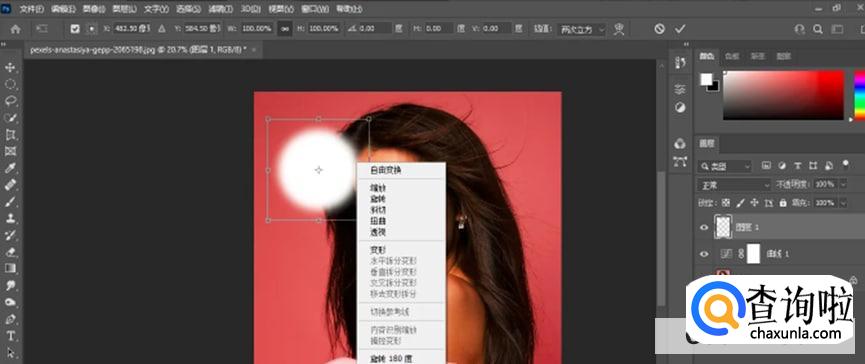Toggle shape layer filter icon
This screenshot has width=865, height=364.
click(x=813, y=165)
